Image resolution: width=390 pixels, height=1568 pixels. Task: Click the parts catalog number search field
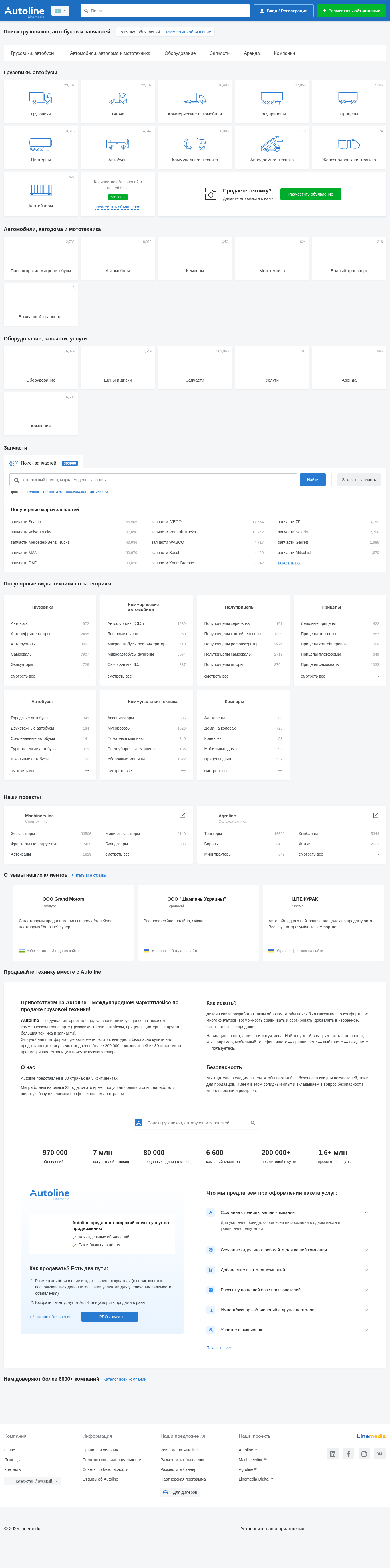[x=153, y=480]
